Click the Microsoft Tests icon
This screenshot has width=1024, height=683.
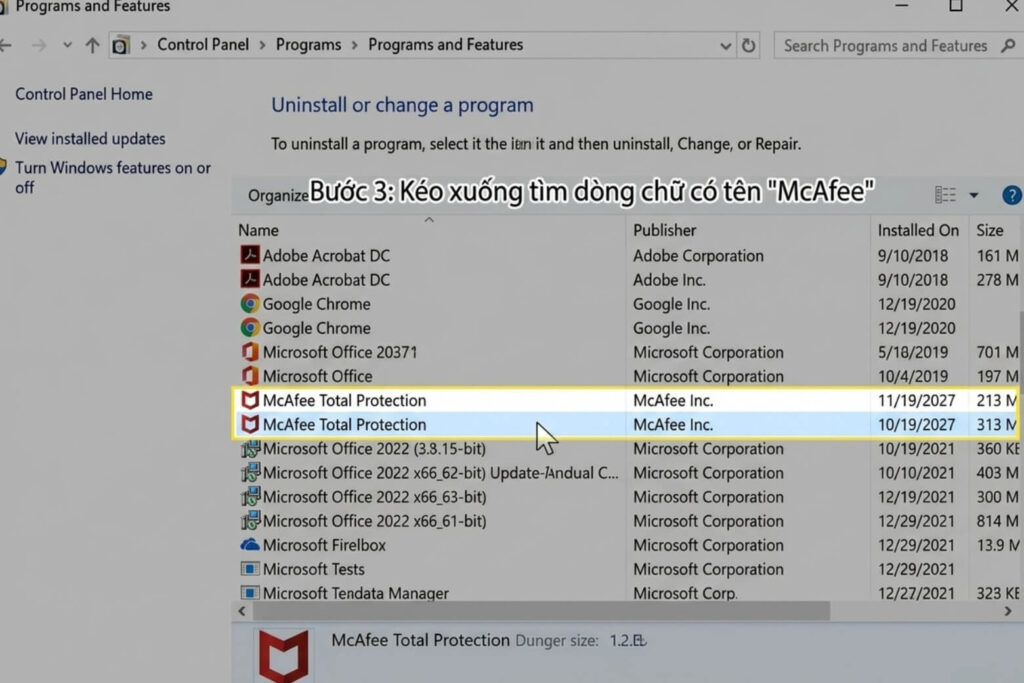pyautogui.click(x=249, y=569)
